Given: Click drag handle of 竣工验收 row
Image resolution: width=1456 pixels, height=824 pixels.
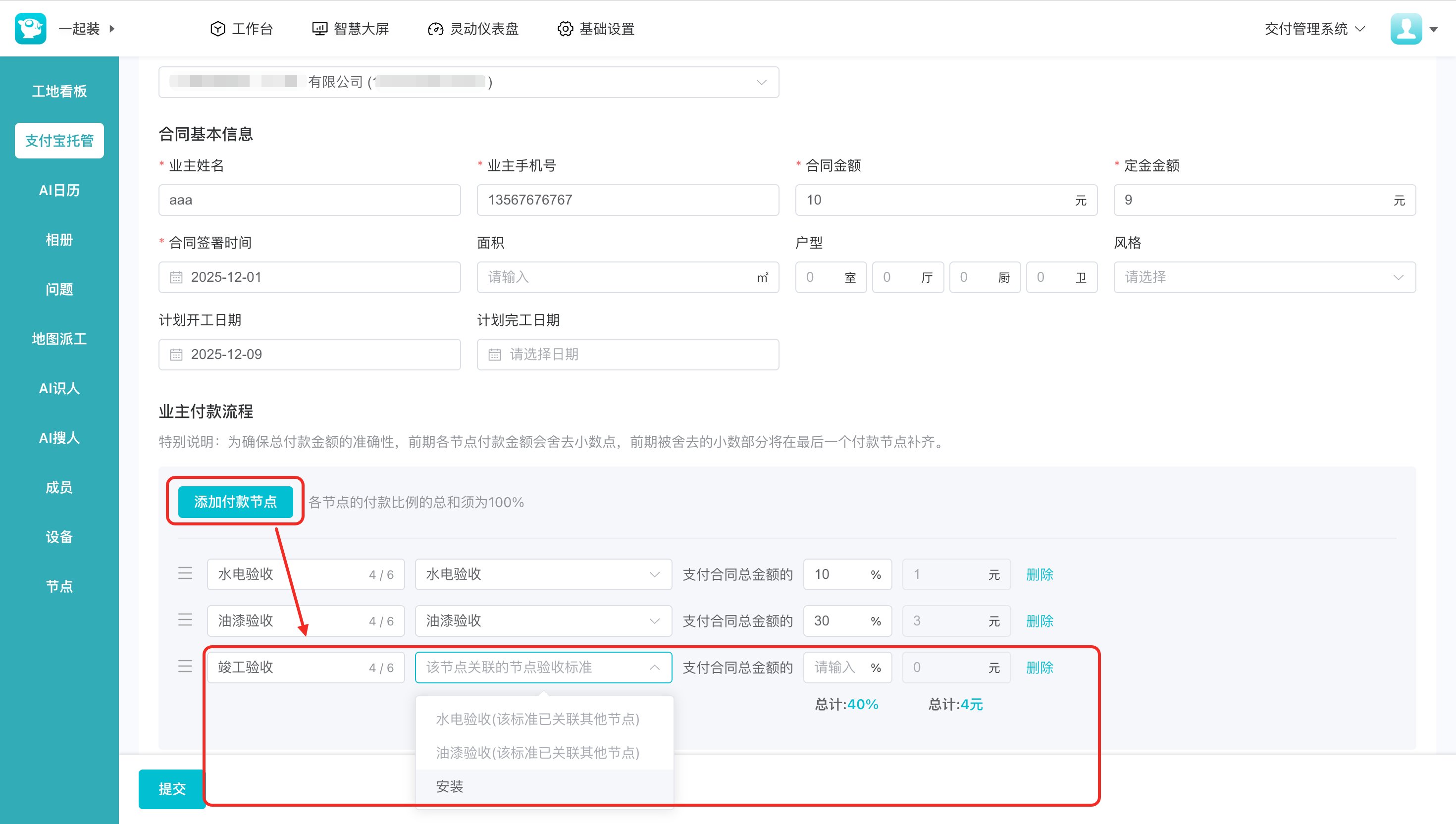Looking at the screenshot, I should click(x=185, y=667).
